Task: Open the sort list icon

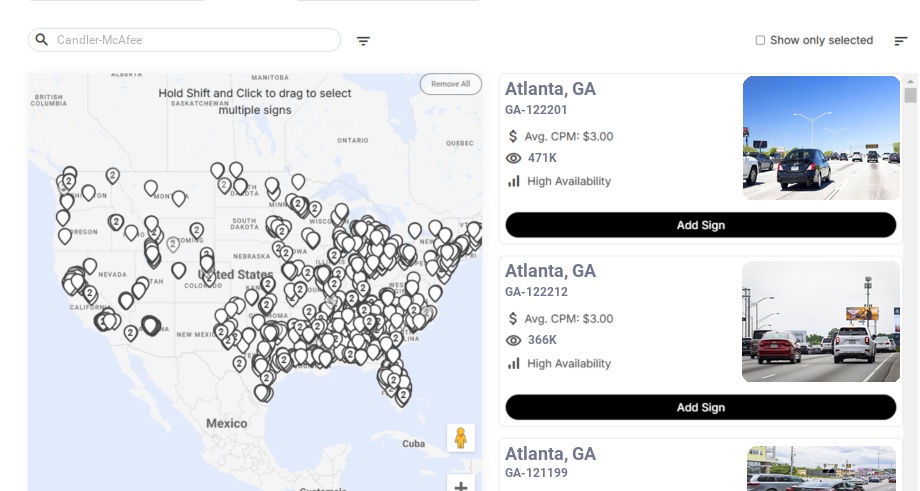Action: coord(900,41)
